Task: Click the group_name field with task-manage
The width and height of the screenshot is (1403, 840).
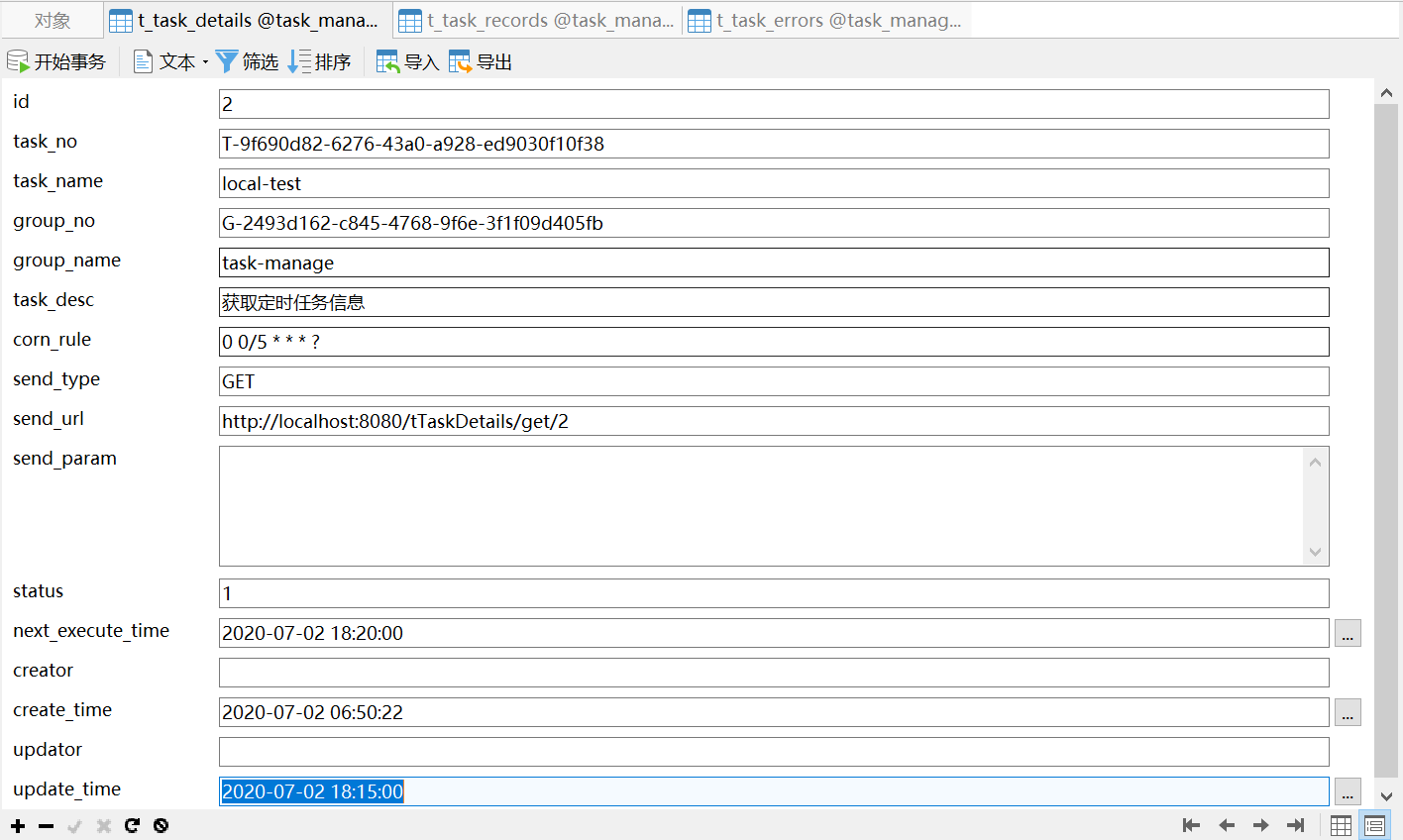Action: 774,262
